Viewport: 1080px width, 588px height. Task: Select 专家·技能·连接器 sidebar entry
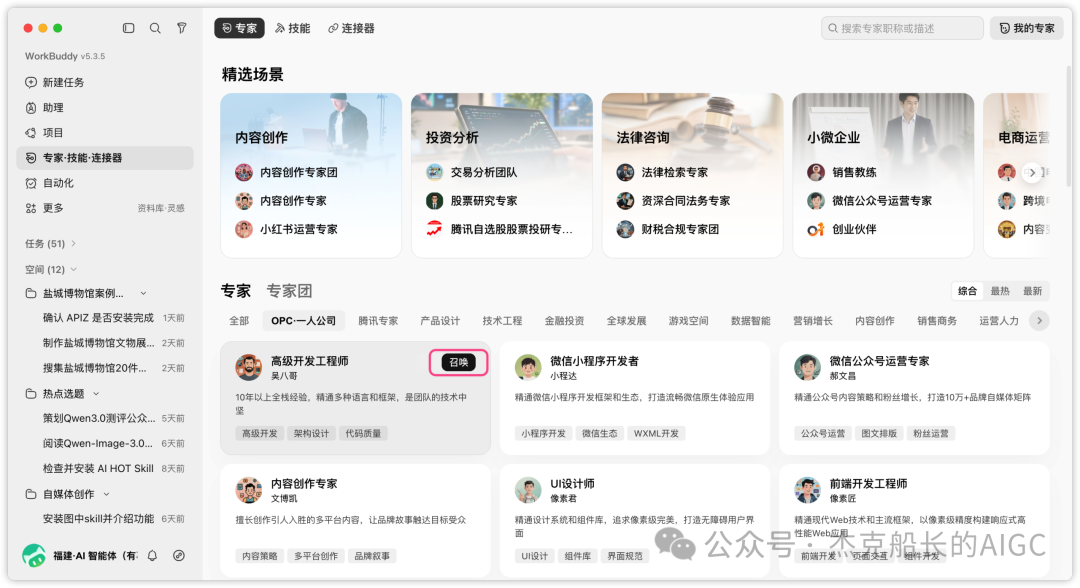click(x=105, y=158)
